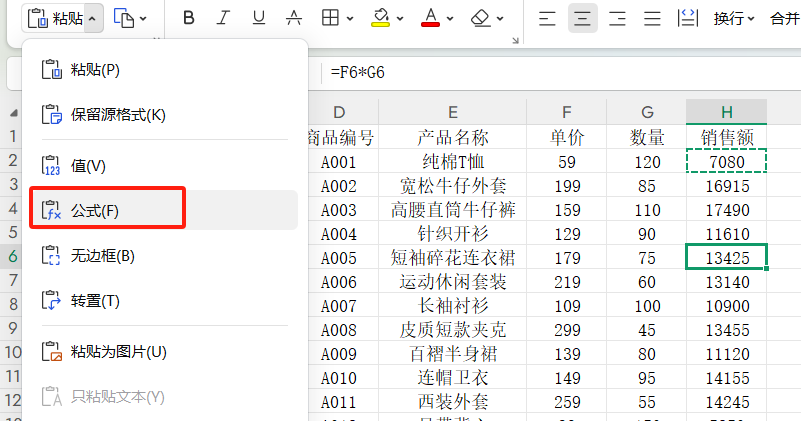Click the eraser clear format icon
Image resolution: width=801 pixels, height=421 pixels.
pos(480,18)
